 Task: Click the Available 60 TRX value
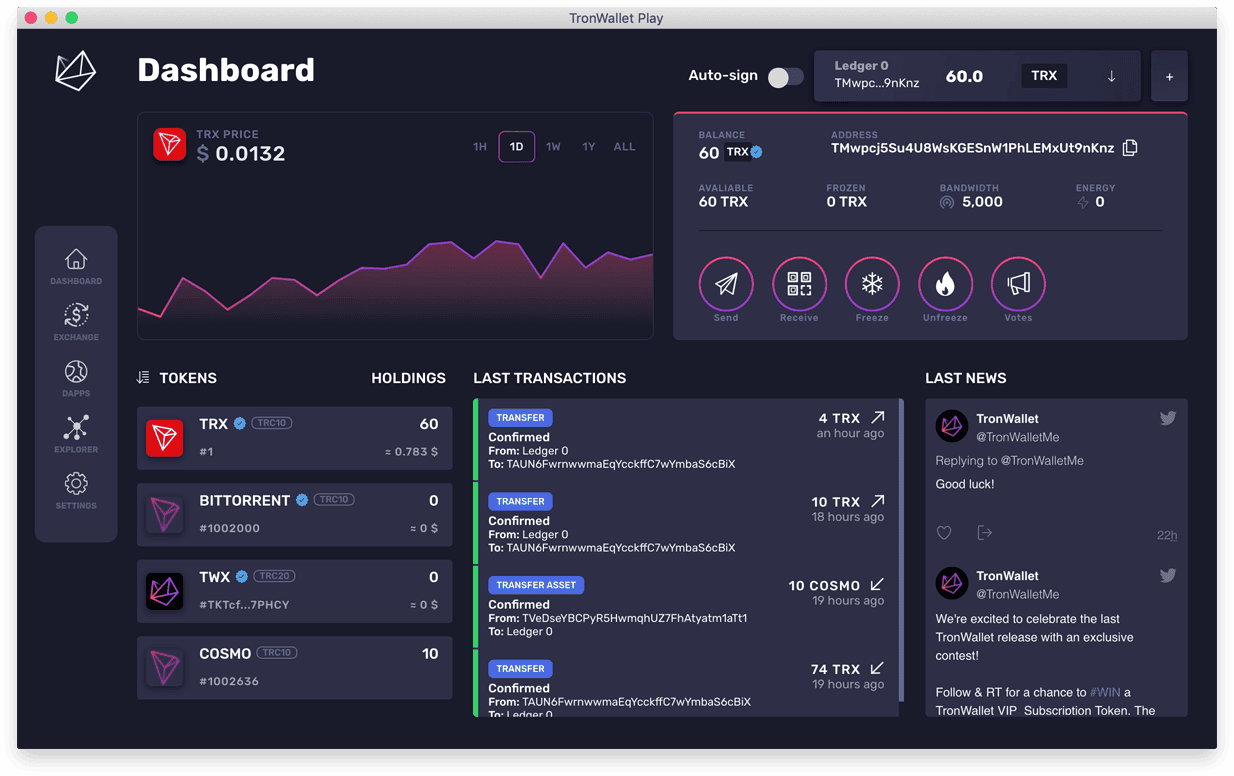[723, 202]
